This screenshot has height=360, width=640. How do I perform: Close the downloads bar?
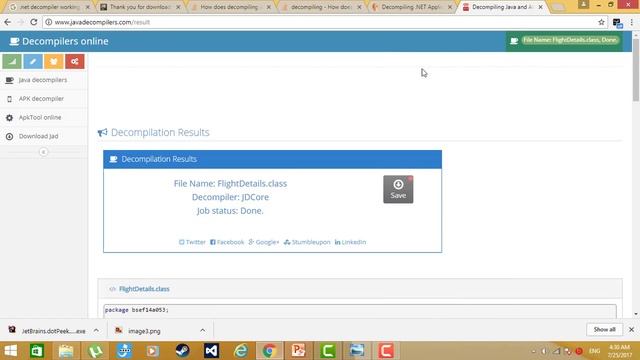click(631, 329)
